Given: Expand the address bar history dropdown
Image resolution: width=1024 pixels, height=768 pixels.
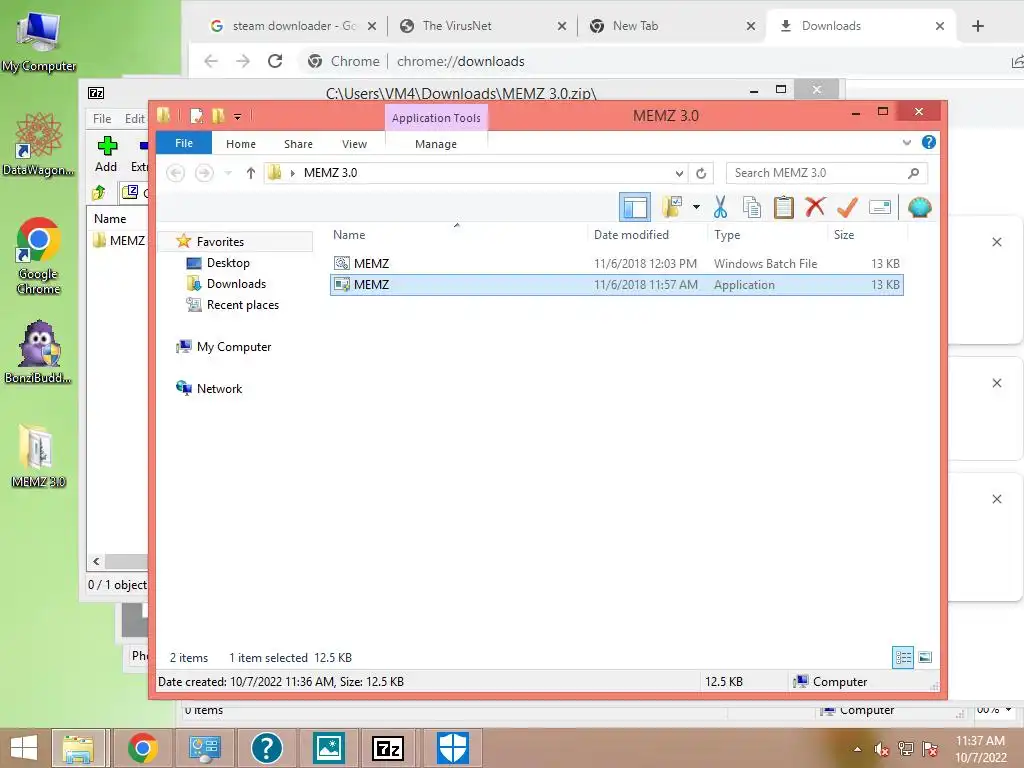Looking at the screenshot, I should [679, 173].
